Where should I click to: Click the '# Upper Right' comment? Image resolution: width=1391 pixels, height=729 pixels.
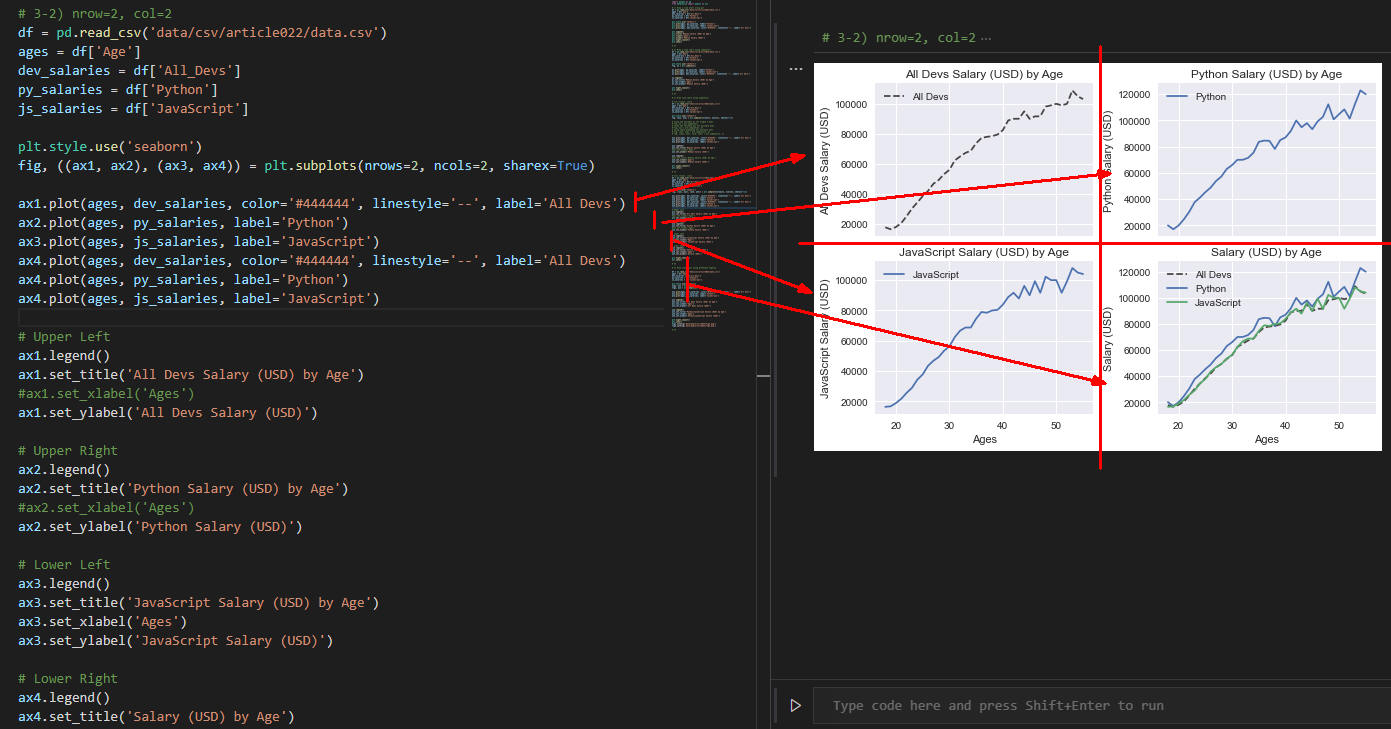coord(68,450)
